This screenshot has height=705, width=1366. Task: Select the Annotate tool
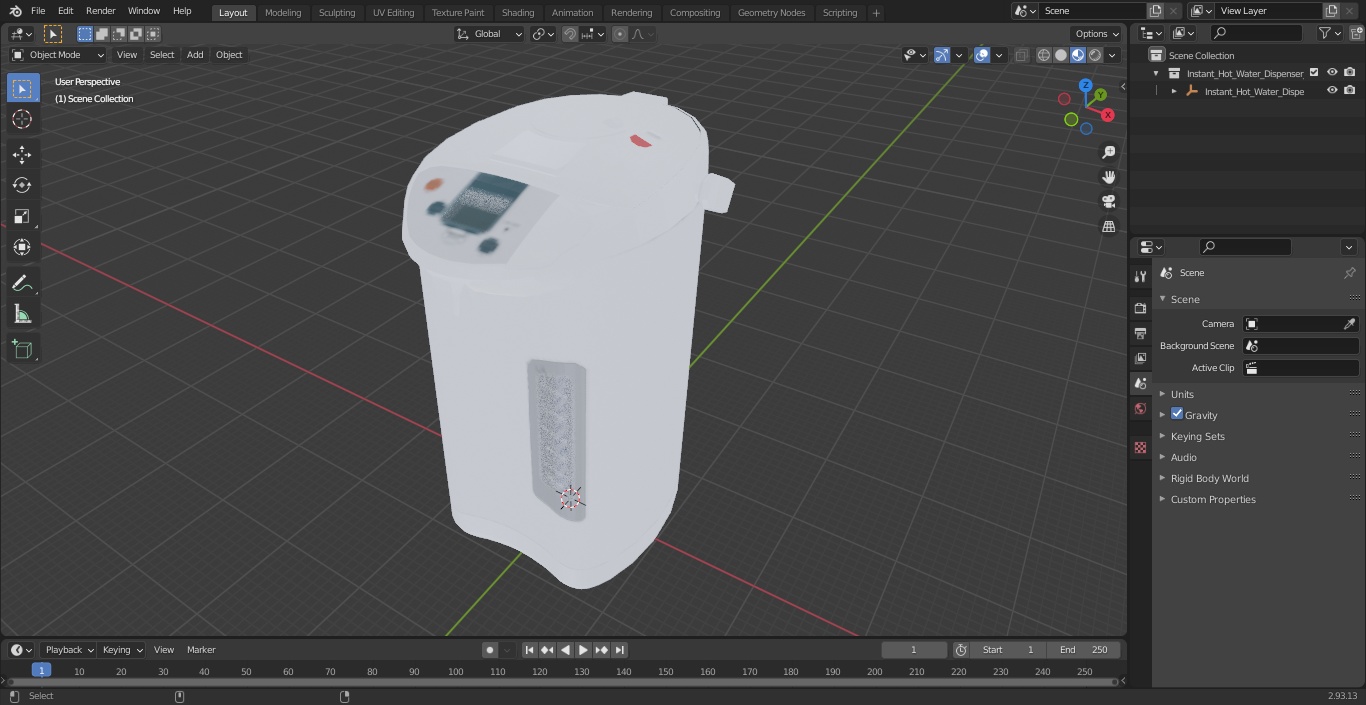(x=22, y=284)
